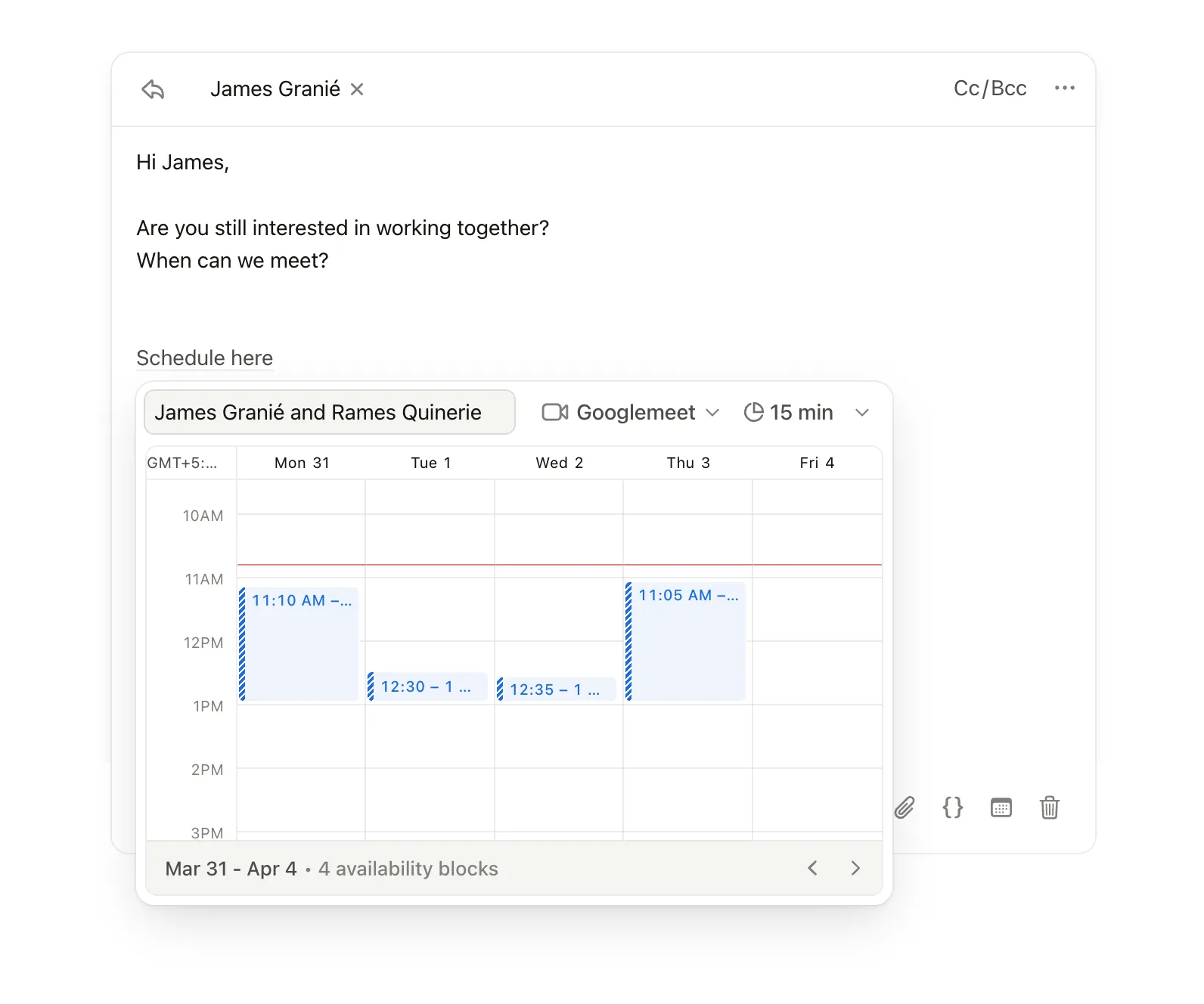
Task: Click the attachment paperclip icon
Action: coord(905,807)
